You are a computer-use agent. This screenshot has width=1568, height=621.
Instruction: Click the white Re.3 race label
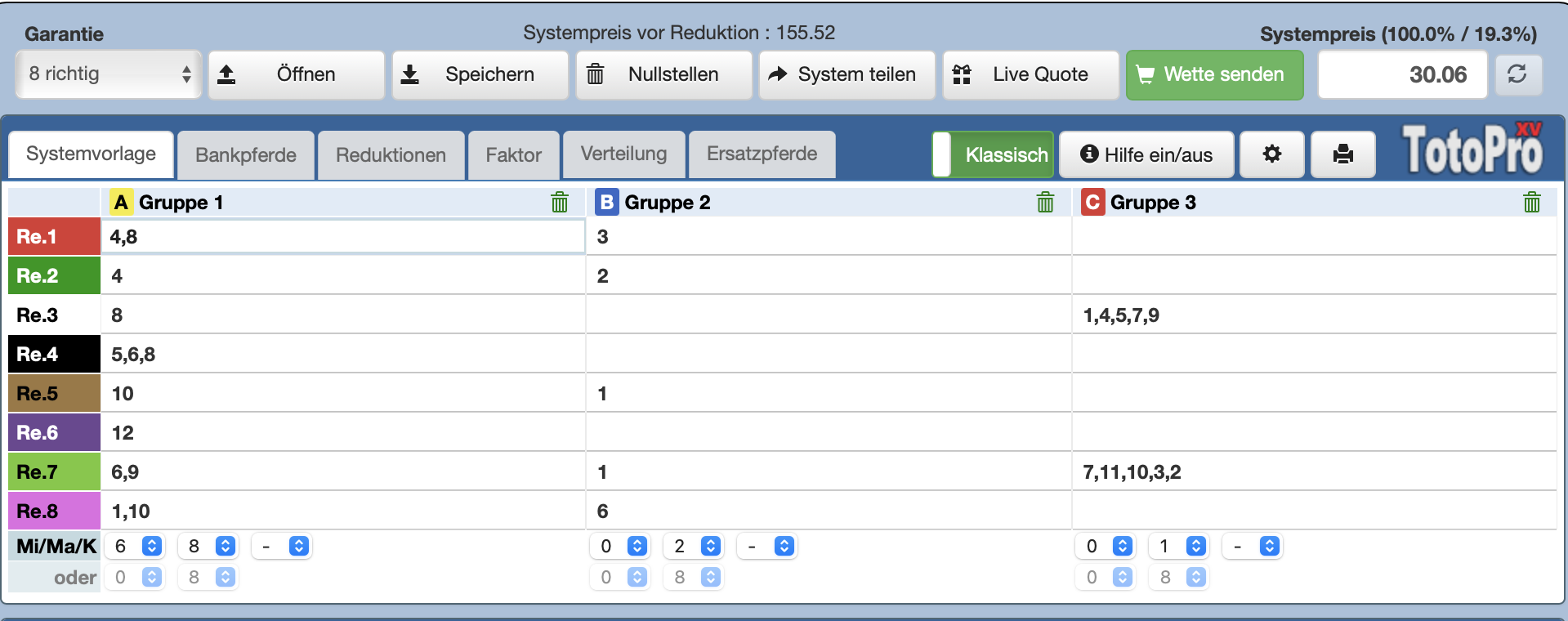click(x=54, y=315)
